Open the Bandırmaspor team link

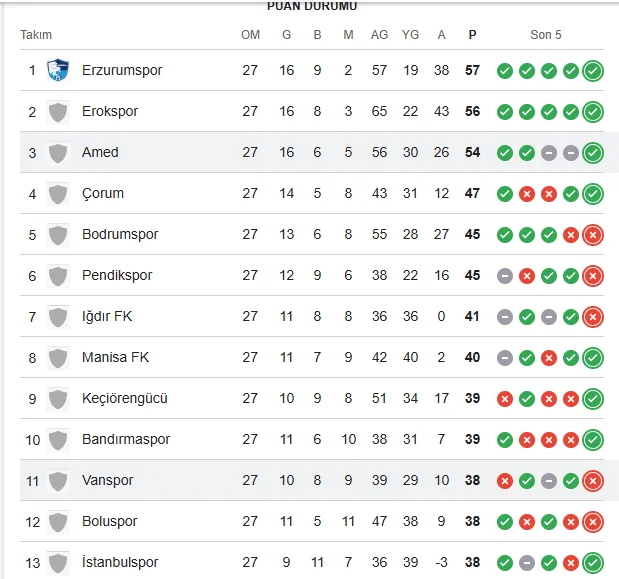(x=126, y=439)
